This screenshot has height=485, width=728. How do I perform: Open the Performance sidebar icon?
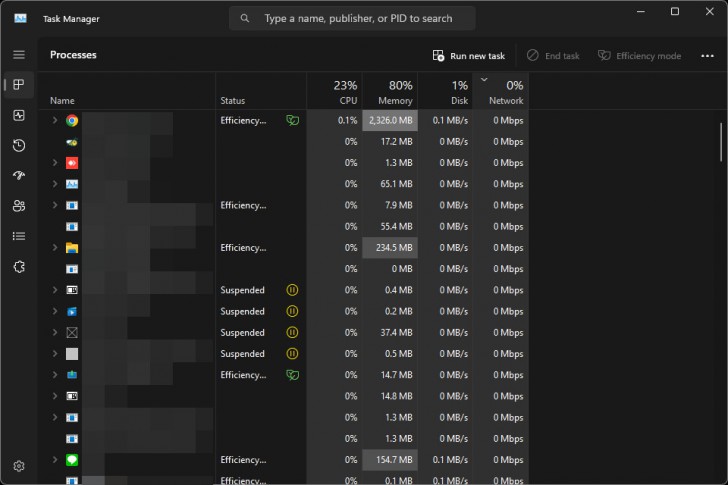(19, 115)
